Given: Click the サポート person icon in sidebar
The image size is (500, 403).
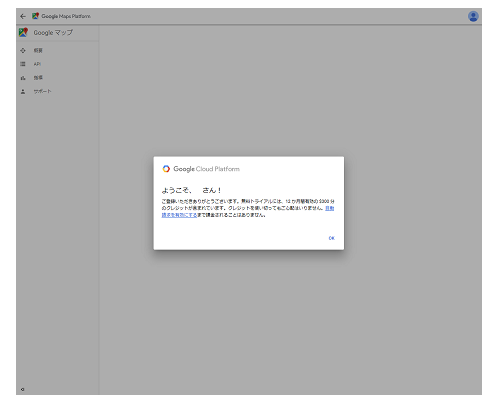Looking at the screenshot, I should [x=23, y=91].
